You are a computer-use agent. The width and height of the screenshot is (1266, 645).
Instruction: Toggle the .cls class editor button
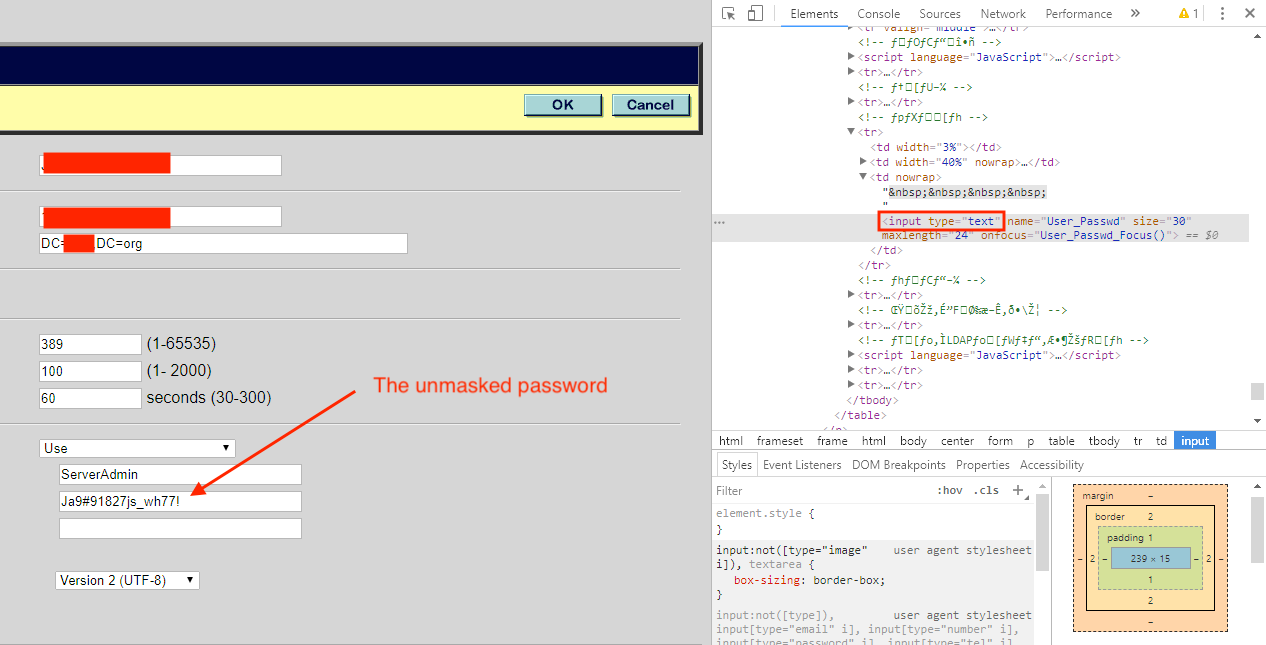tap(986, 491)
